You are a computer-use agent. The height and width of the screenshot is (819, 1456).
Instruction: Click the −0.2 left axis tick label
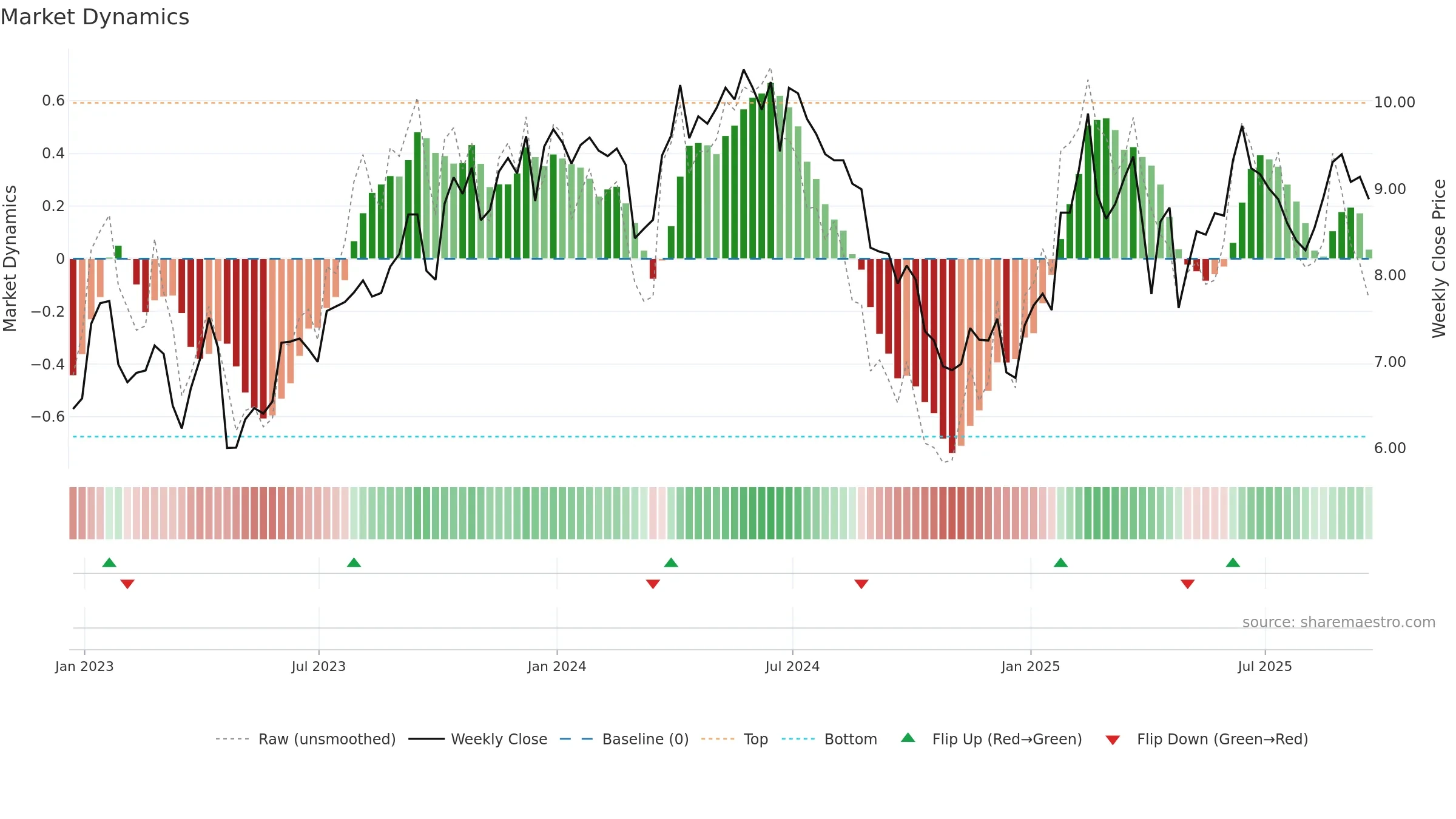[x=48, y=312]
